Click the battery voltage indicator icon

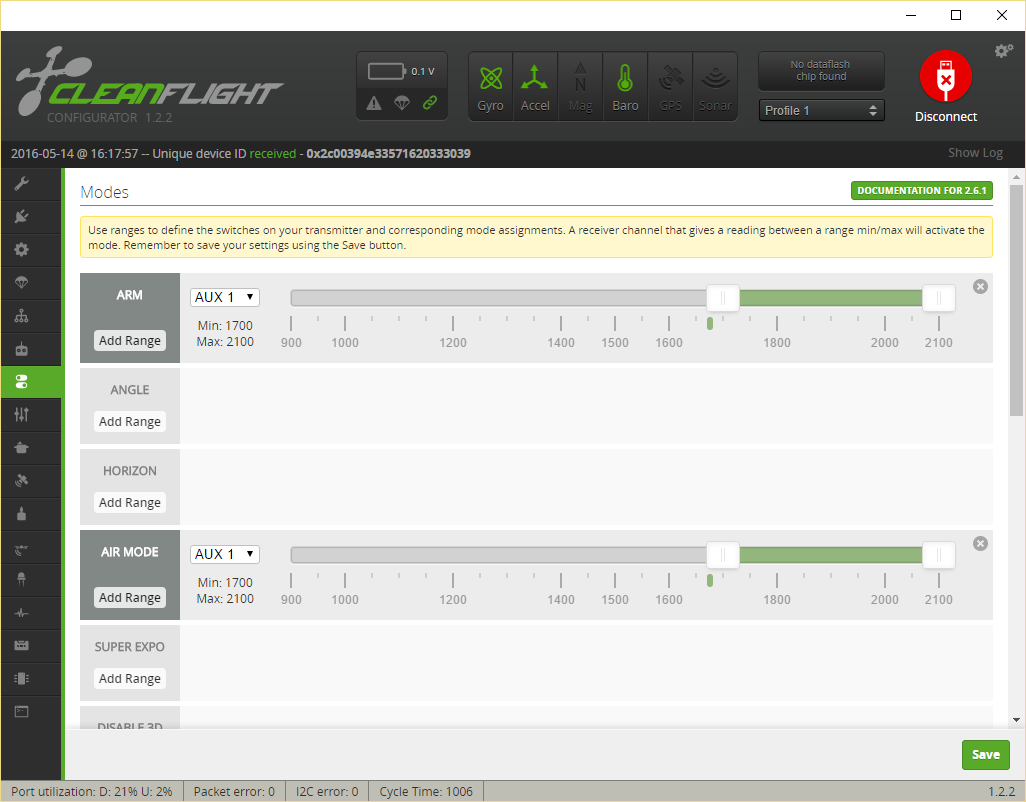coord(386,71)
